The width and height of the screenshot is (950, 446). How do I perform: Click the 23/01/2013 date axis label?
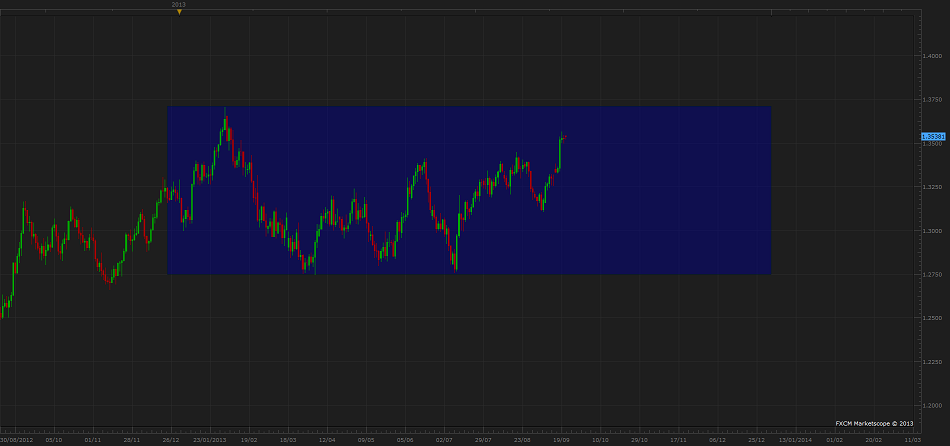coord(209,439)
